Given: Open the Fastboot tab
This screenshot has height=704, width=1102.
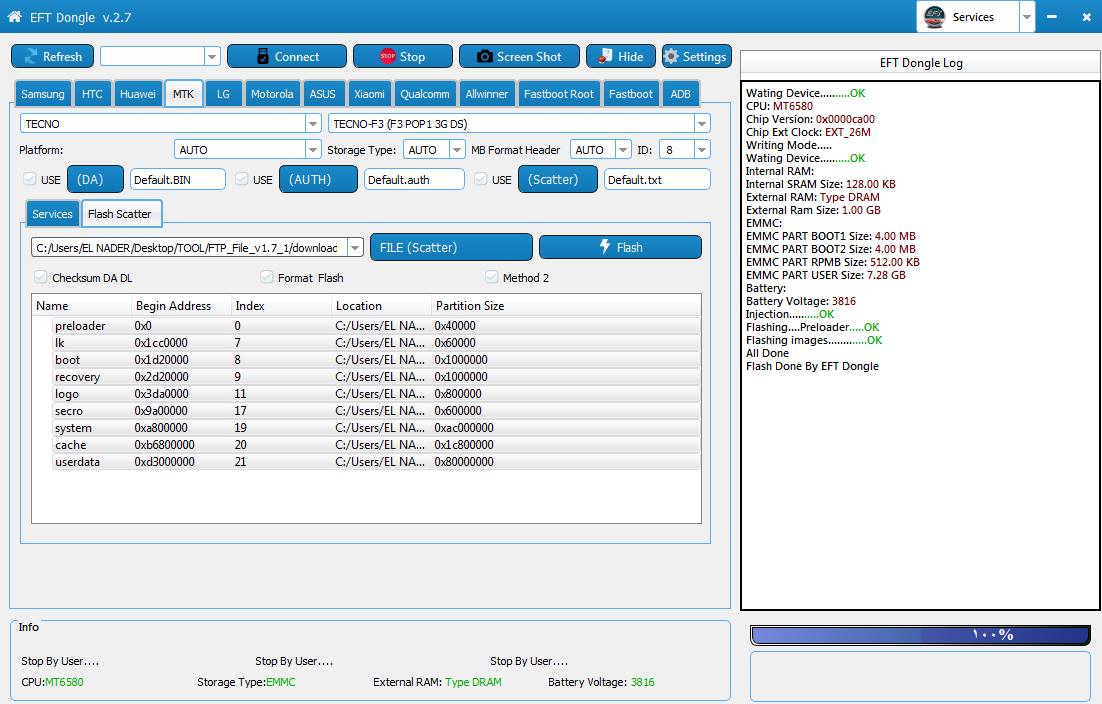Looking at the screenshot, I should click(x=630, y=93).
